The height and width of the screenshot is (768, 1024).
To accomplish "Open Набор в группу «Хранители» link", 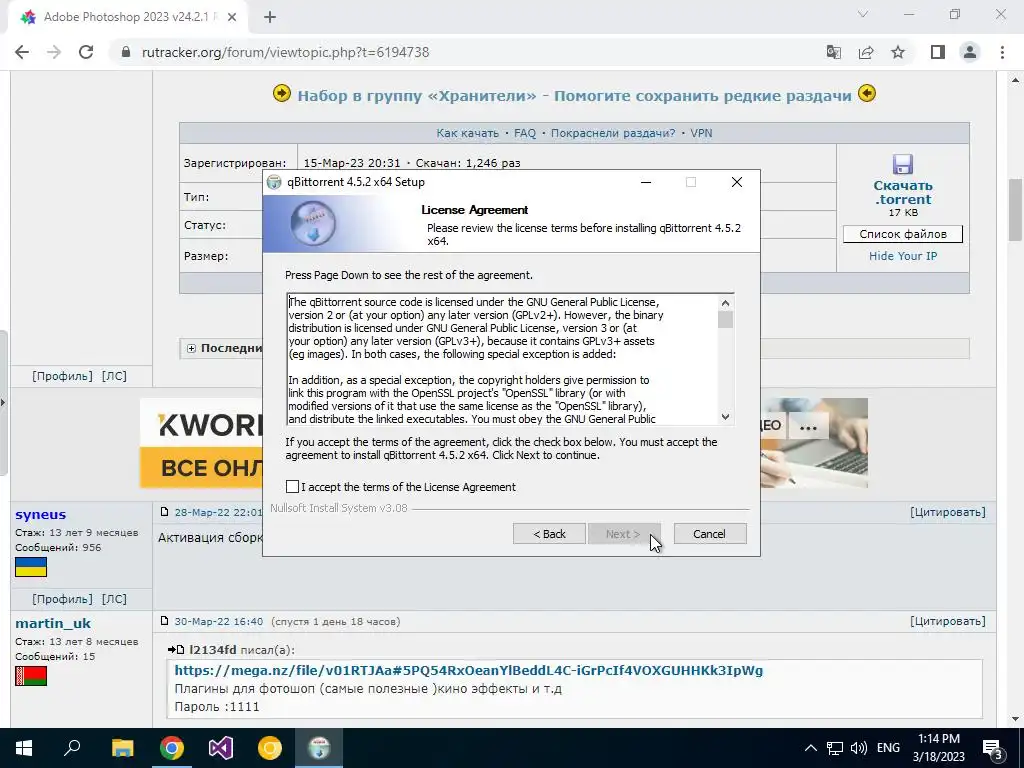I will pos(574,96).
